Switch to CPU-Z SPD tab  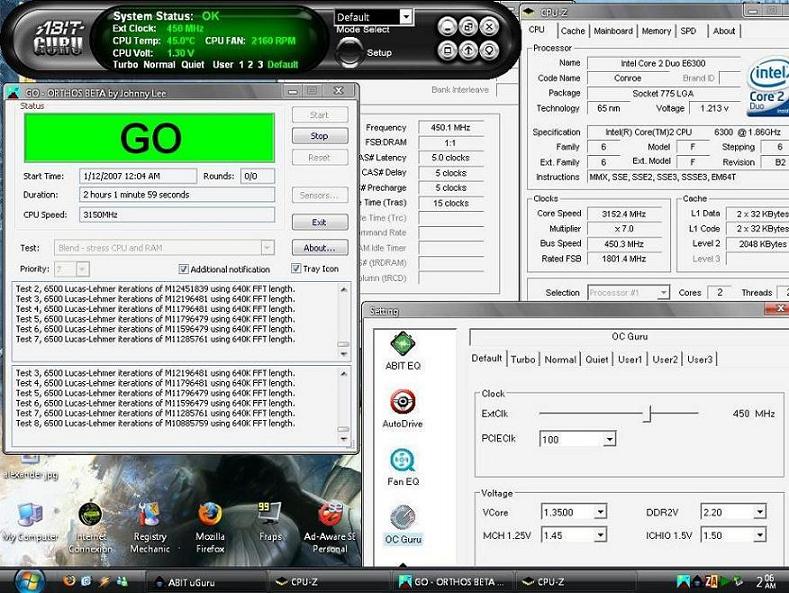point(688,31)
